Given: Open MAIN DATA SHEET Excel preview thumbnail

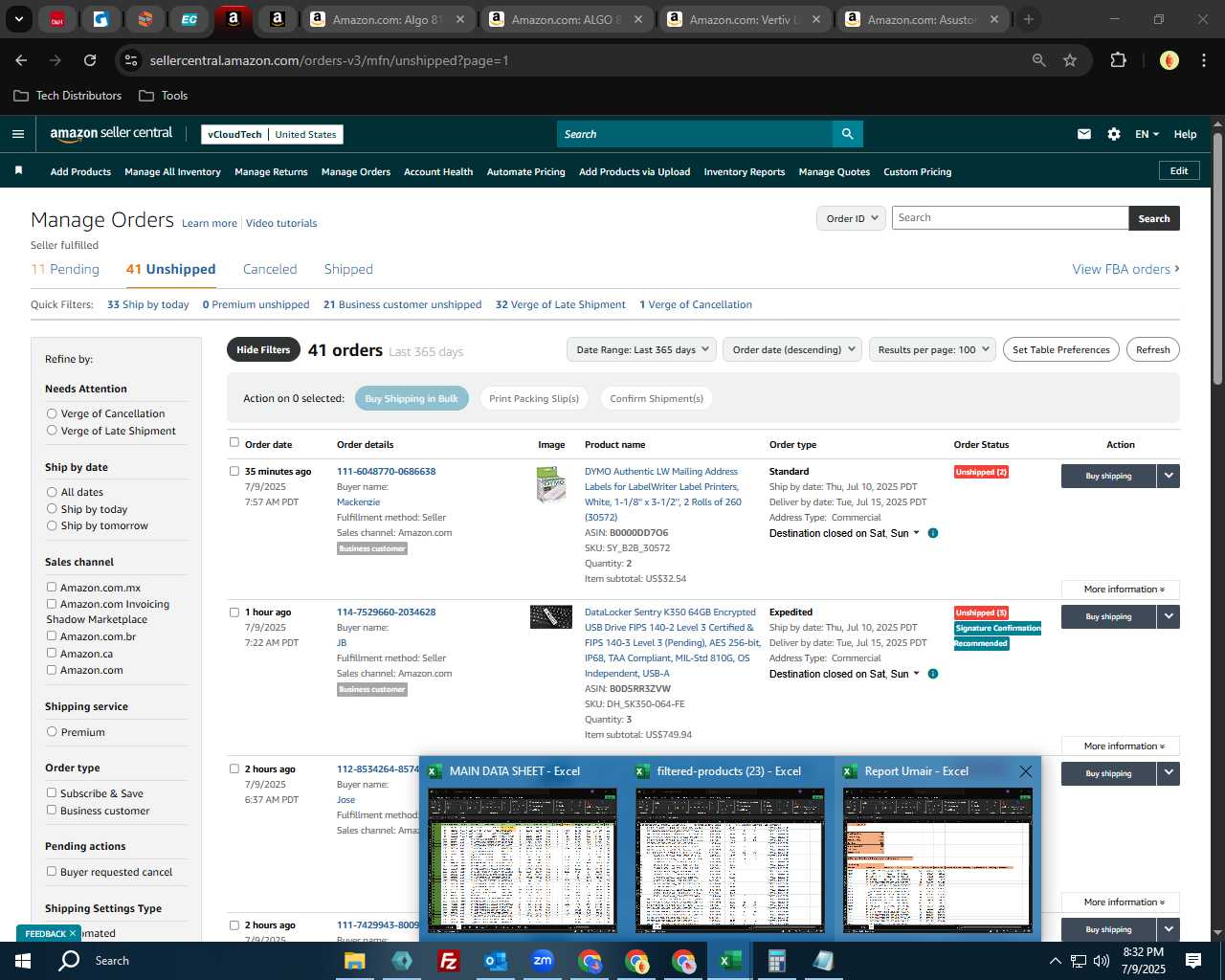Looking at the screenshot, I should (x=523, y=860).
